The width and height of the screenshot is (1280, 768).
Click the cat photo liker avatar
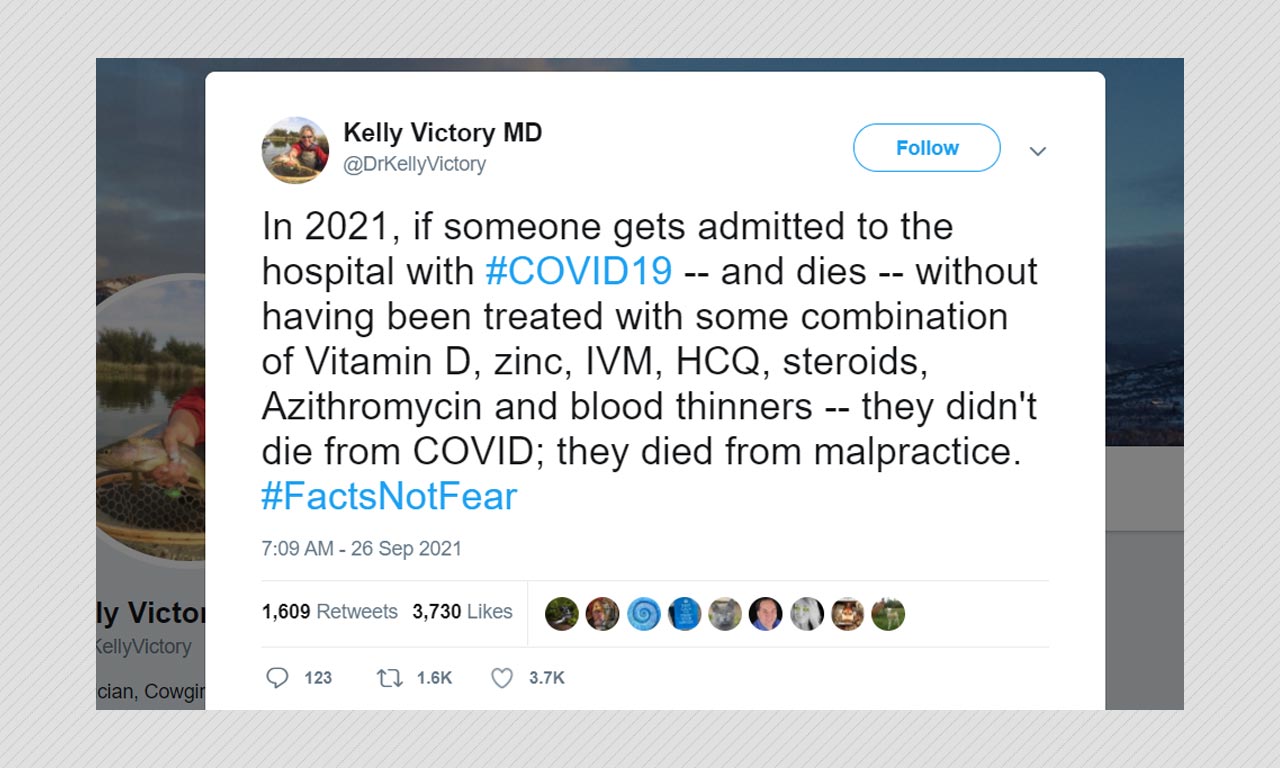click(x=725, y=613)
